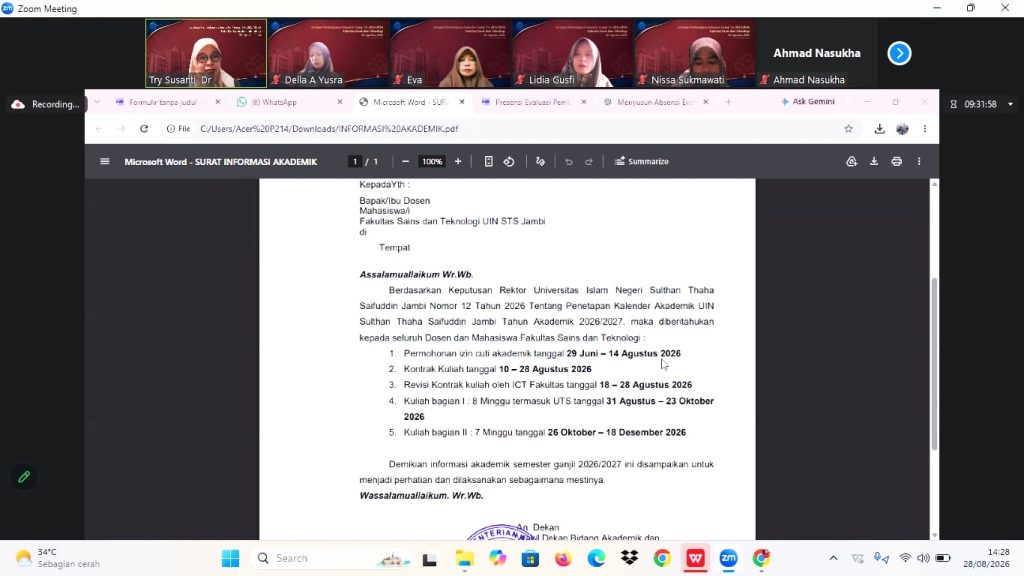Select the draw annotation tool
Viewport: 1024px width, 576px height.
[540, 161]
